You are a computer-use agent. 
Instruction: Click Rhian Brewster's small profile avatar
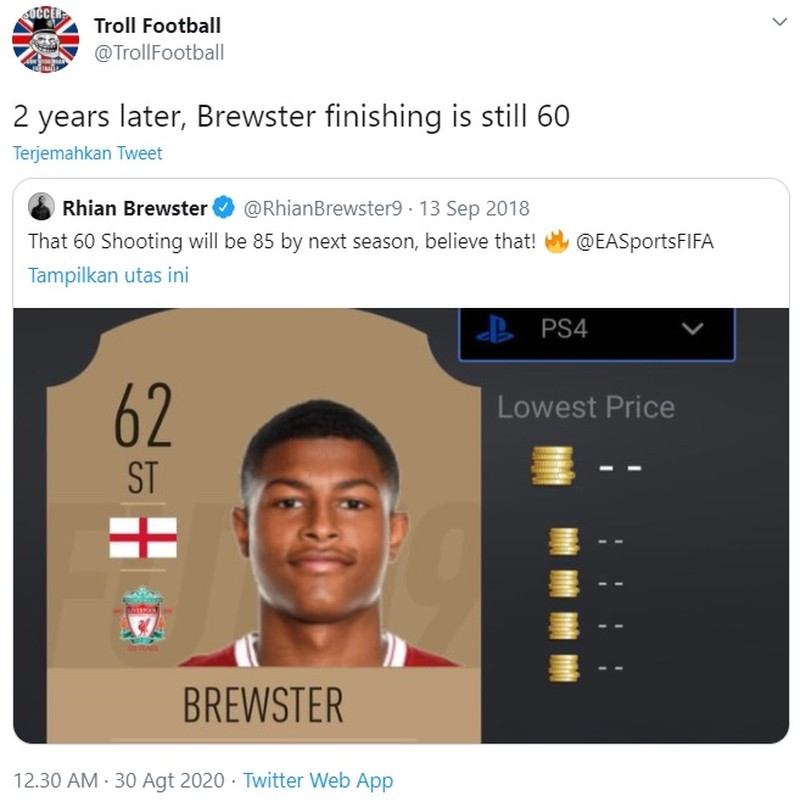click(42, 208)
